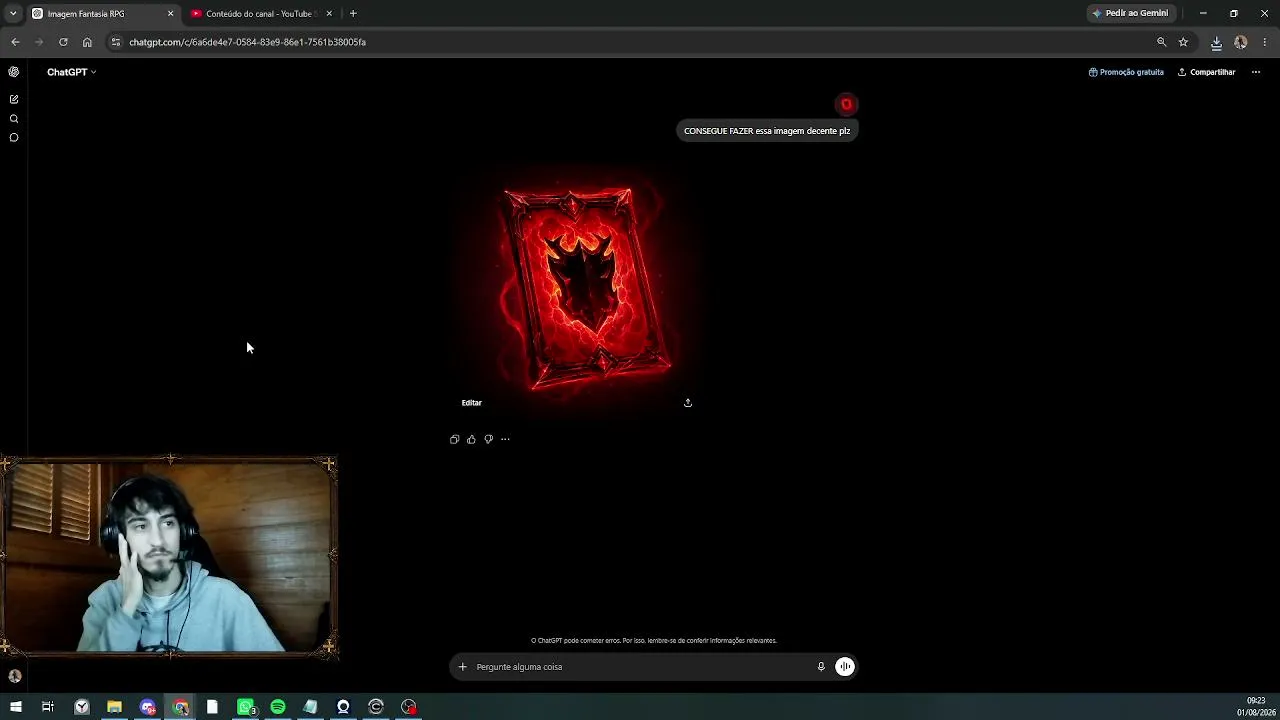
Task: Open chat search from the sidebar
Action: point(14,119)
